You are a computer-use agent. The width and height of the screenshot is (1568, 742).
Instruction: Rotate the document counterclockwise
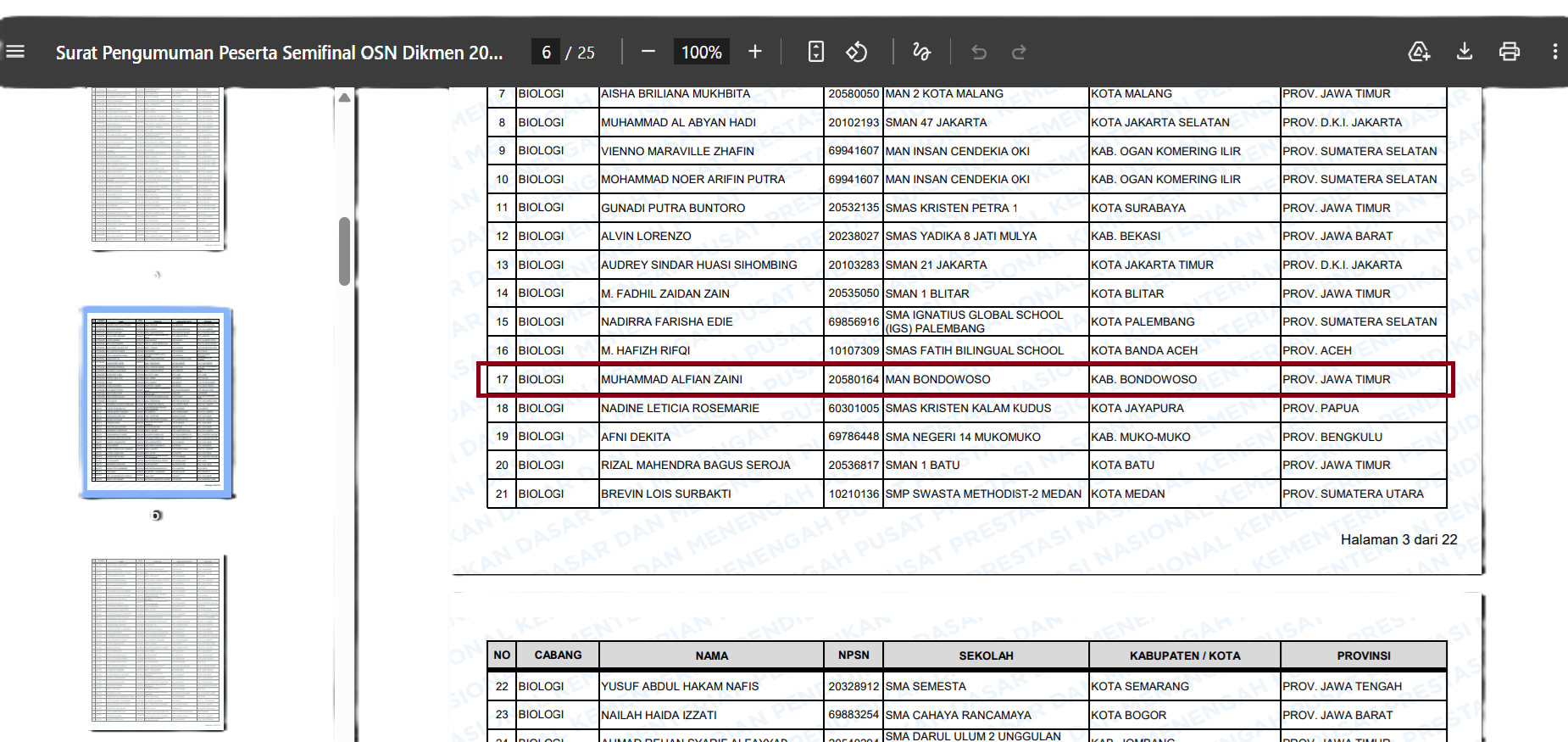tap(857, 52)
